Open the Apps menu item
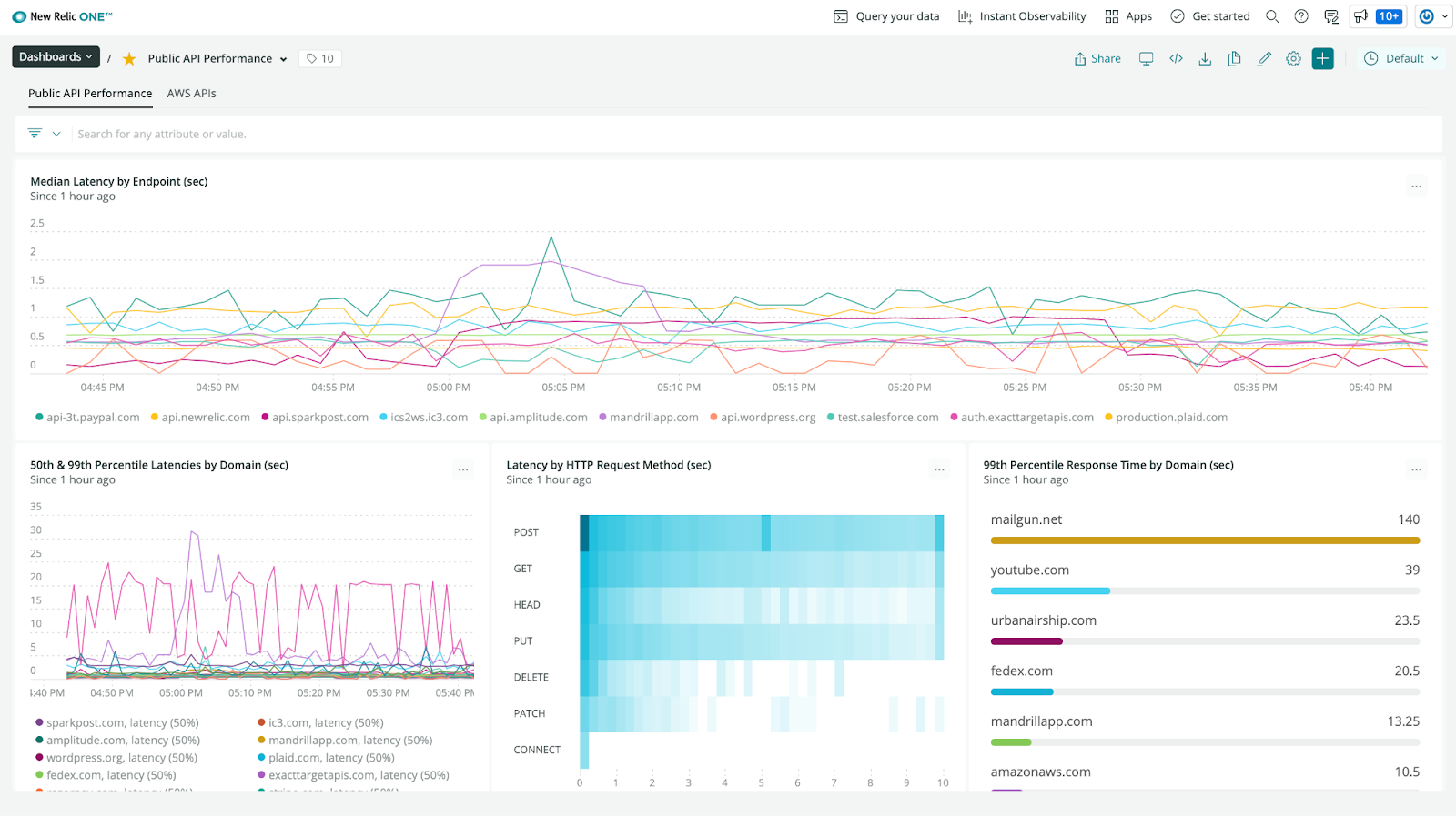This screenshot has height=817, width=1456. click(1128, 16)
